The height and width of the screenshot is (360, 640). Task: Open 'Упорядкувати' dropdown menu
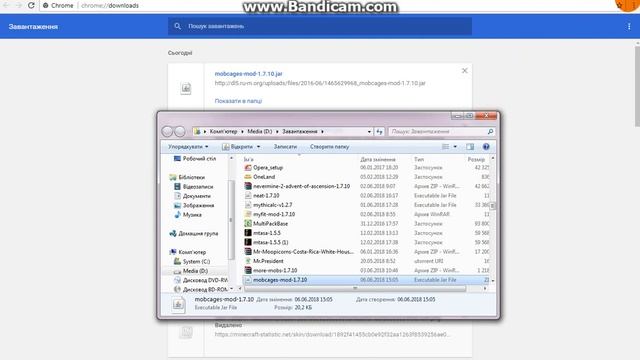tap(188, 147)
